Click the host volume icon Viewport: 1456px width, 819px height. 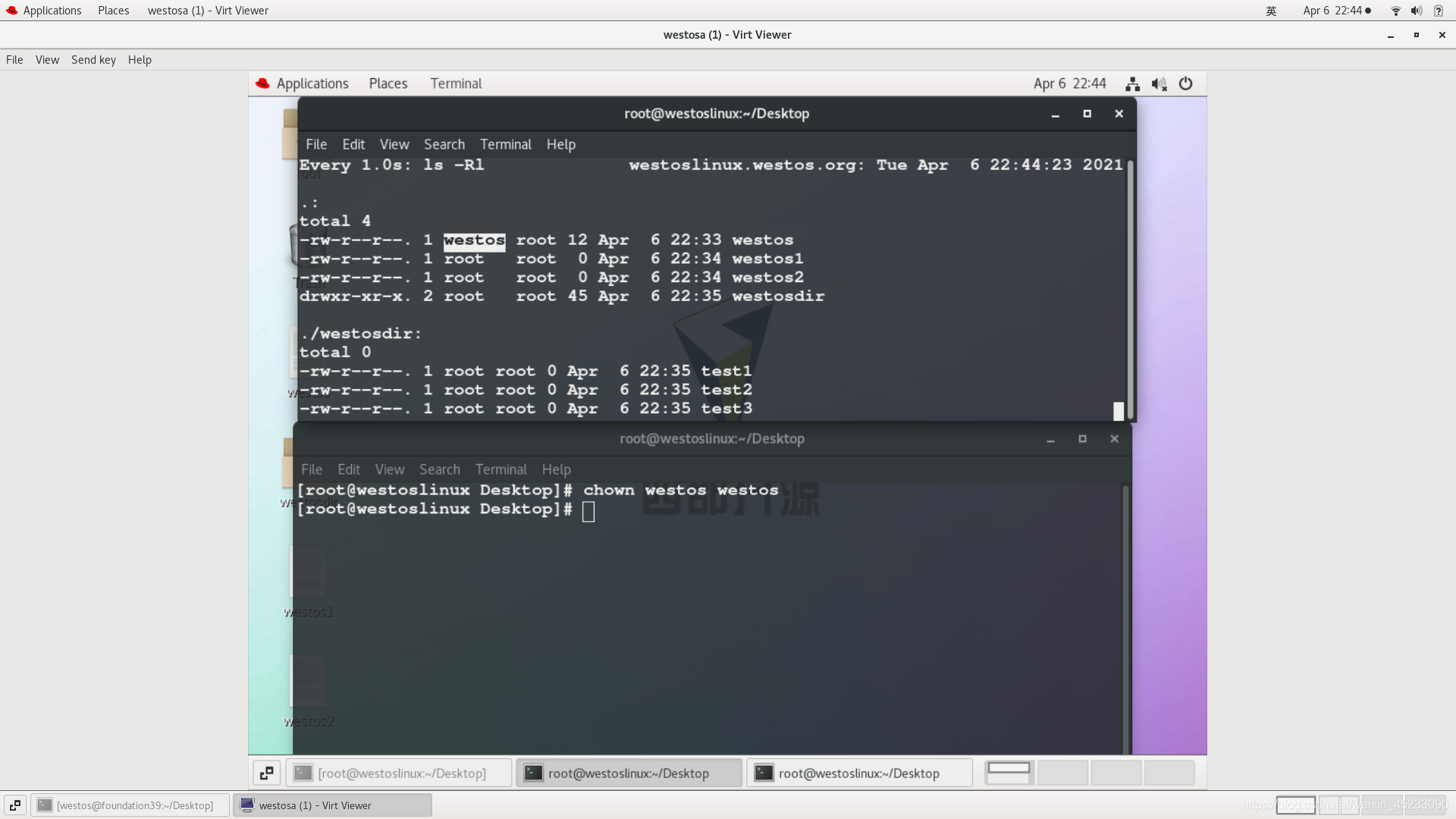point(1416,11)
